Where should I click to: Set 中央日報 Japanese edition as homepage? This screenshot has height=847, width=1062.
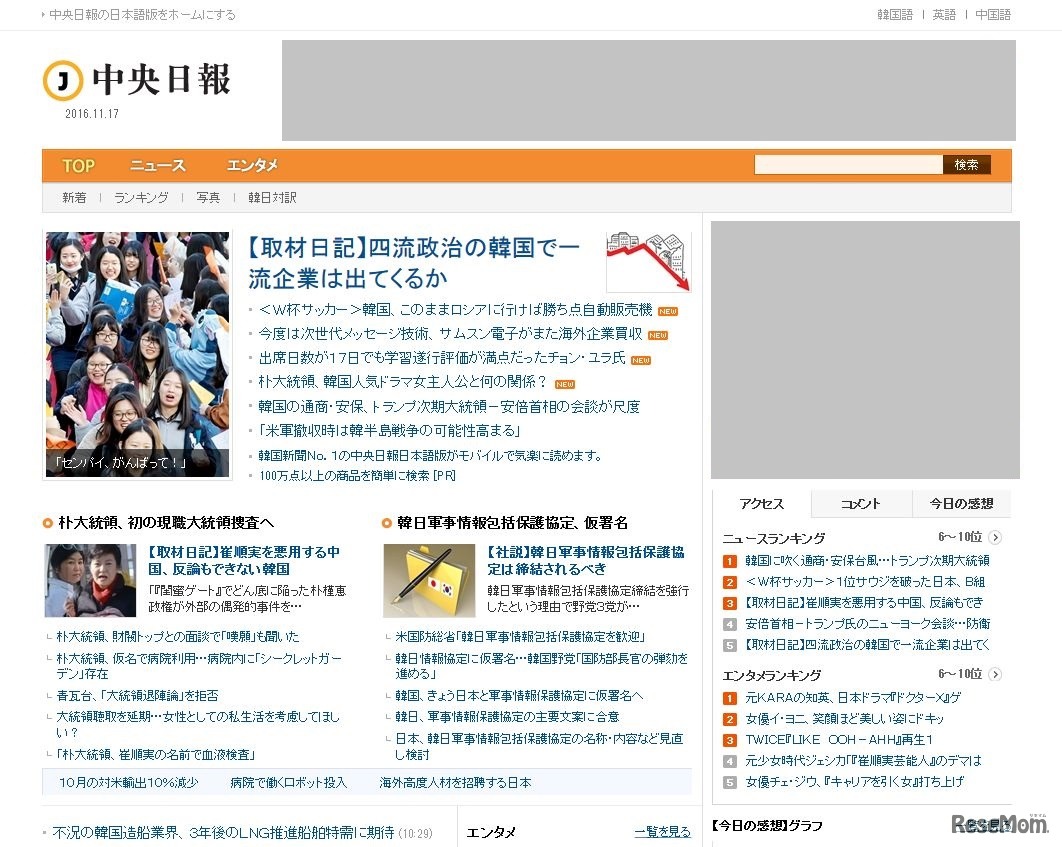pyautogui.click(x=142, y=14)
